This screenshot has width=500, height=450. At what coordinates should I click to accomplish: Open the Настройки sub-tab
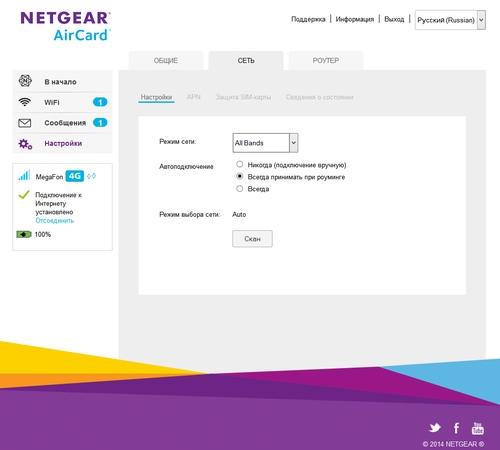(156, 97)
